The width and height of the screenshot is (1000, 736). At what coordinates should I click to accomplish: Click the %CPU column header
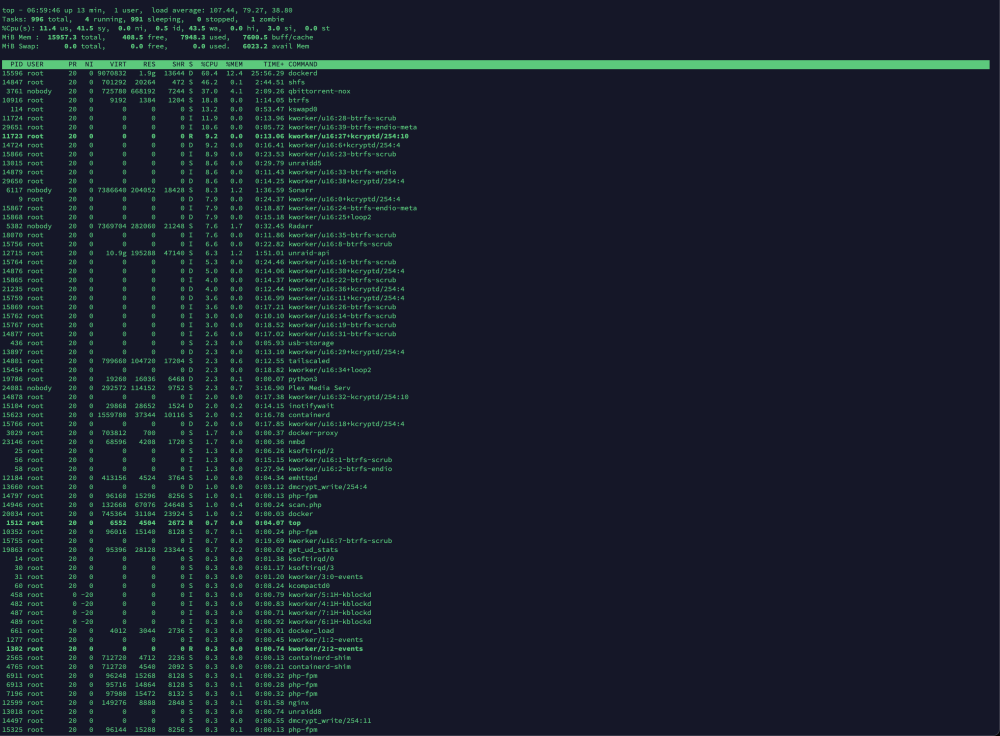coord(209,64)
